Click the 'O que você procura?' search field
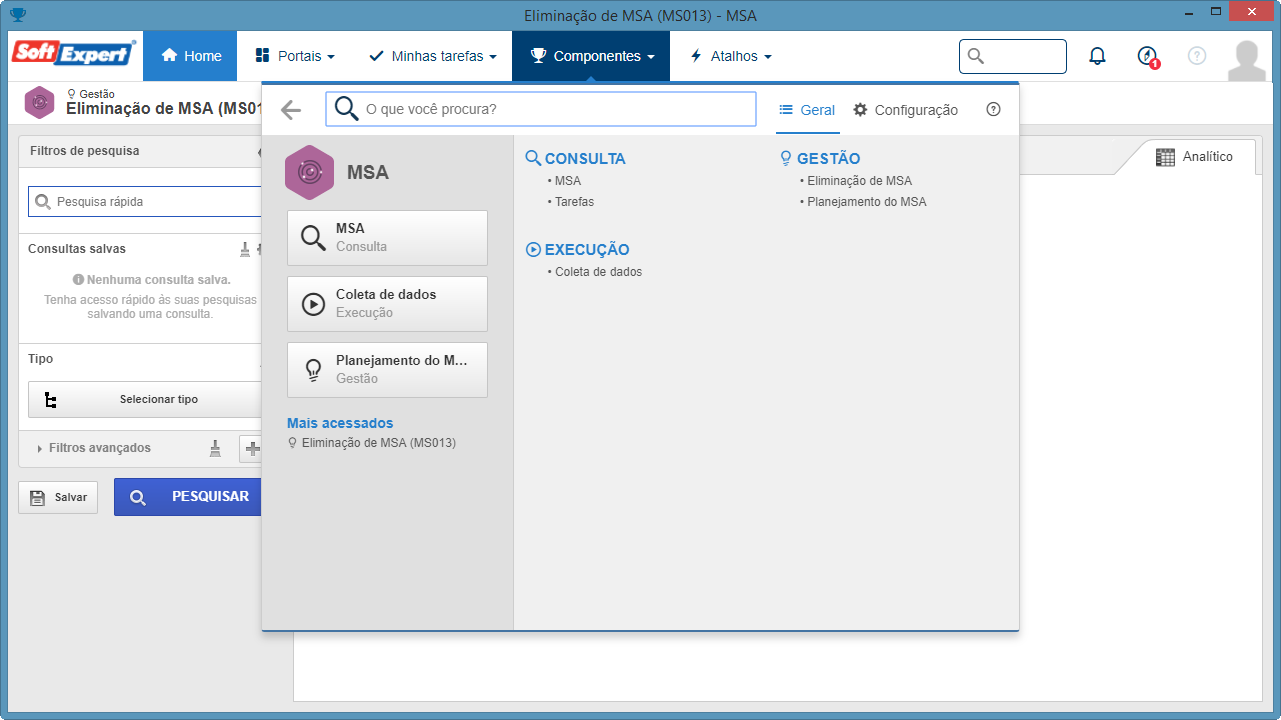This screenshot has height=720, width=1281. pos(541,109)
